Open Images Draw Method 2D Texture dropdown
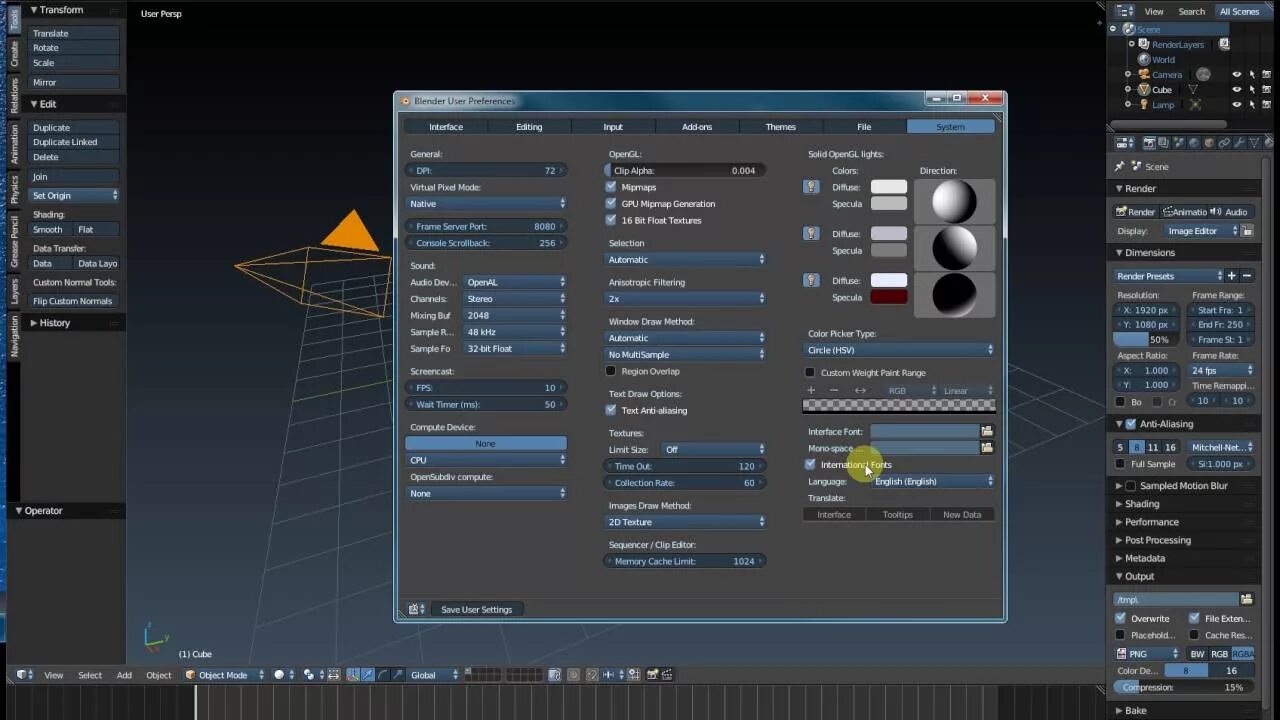This screenshot has width=1280, height=720. [686, 522]
